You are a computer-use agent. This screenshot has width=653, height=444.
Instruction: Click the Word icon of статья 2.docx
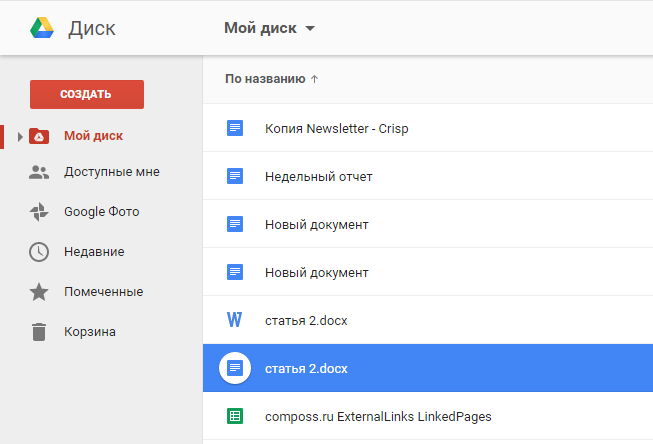tap(234, 320)
